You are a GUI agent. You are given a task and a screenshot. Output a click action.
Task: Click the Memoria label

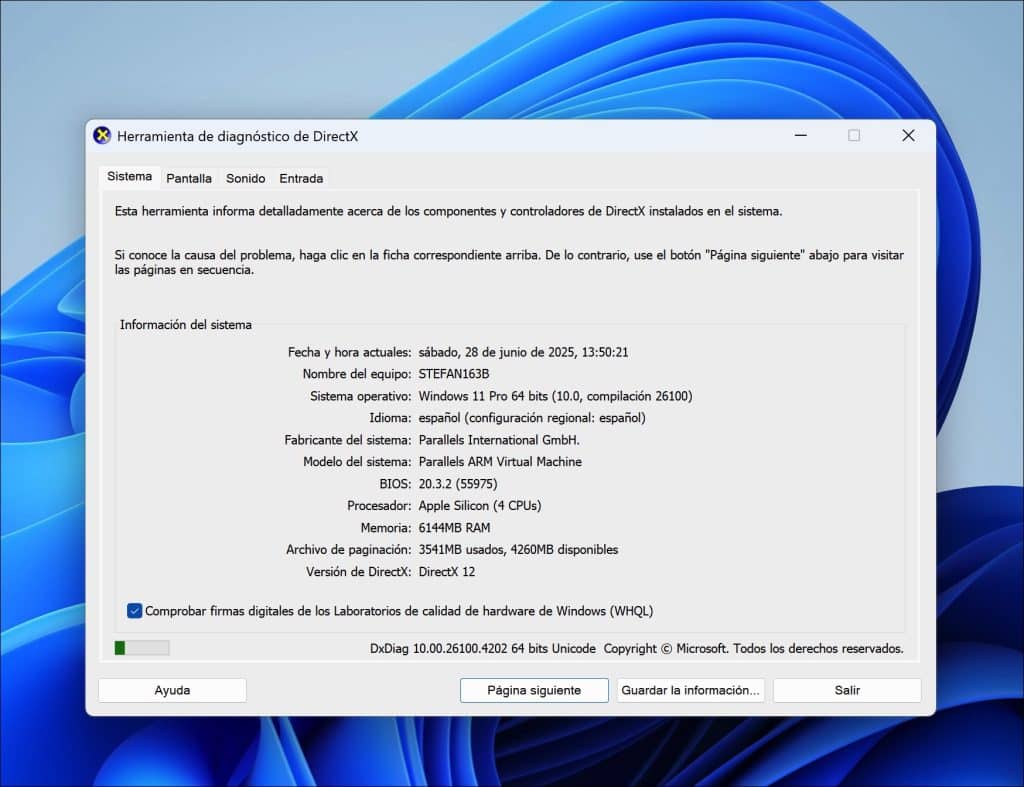coord(386,528)
